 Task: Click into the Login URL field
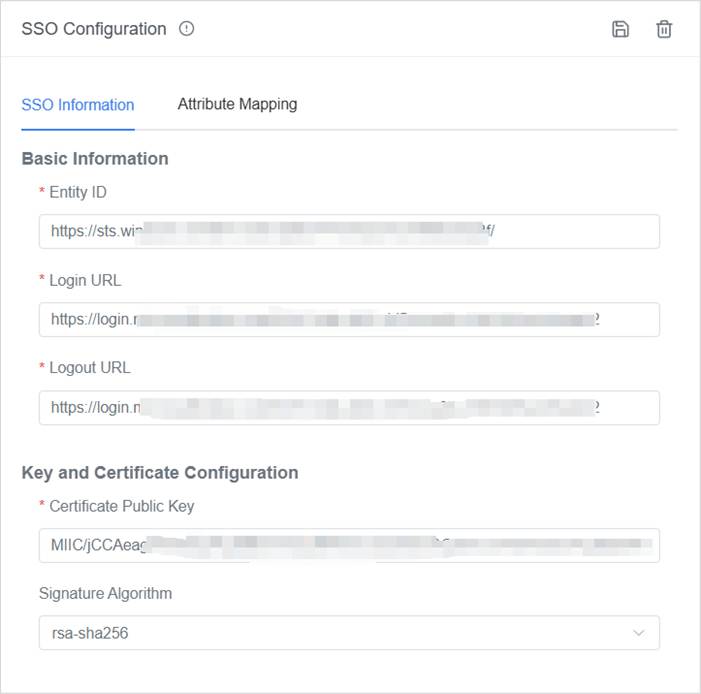pyautogui.click(x=349, y=320)
